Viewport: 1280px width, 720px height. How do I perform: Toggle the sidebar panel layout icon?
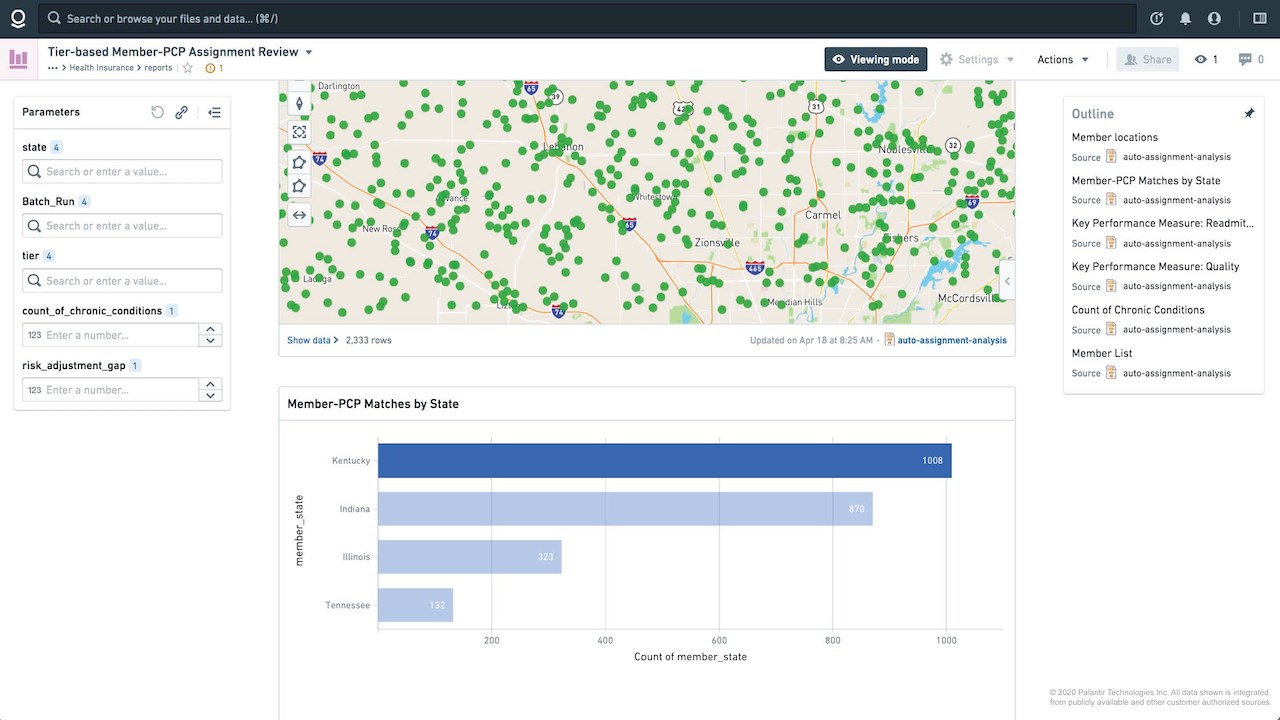click(x=1259, y=18)
